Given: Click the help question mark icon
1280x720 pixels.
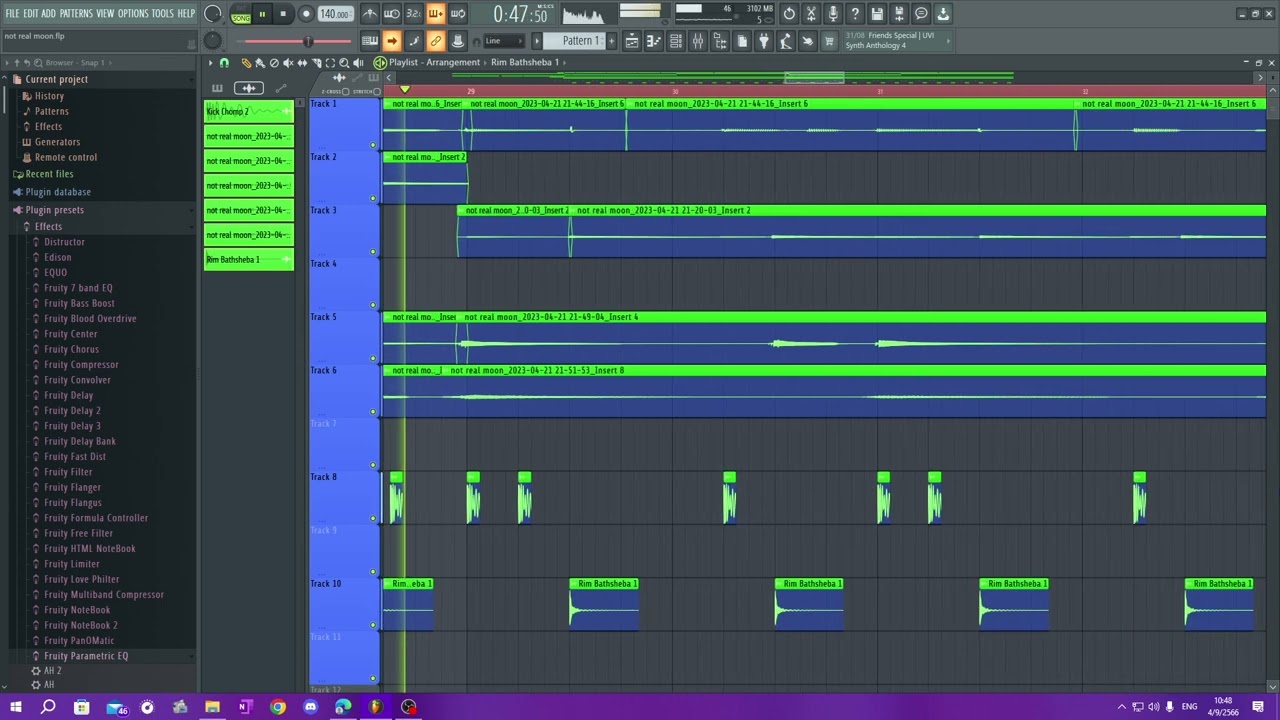Looking at the screenshot, I should (855, 13).
